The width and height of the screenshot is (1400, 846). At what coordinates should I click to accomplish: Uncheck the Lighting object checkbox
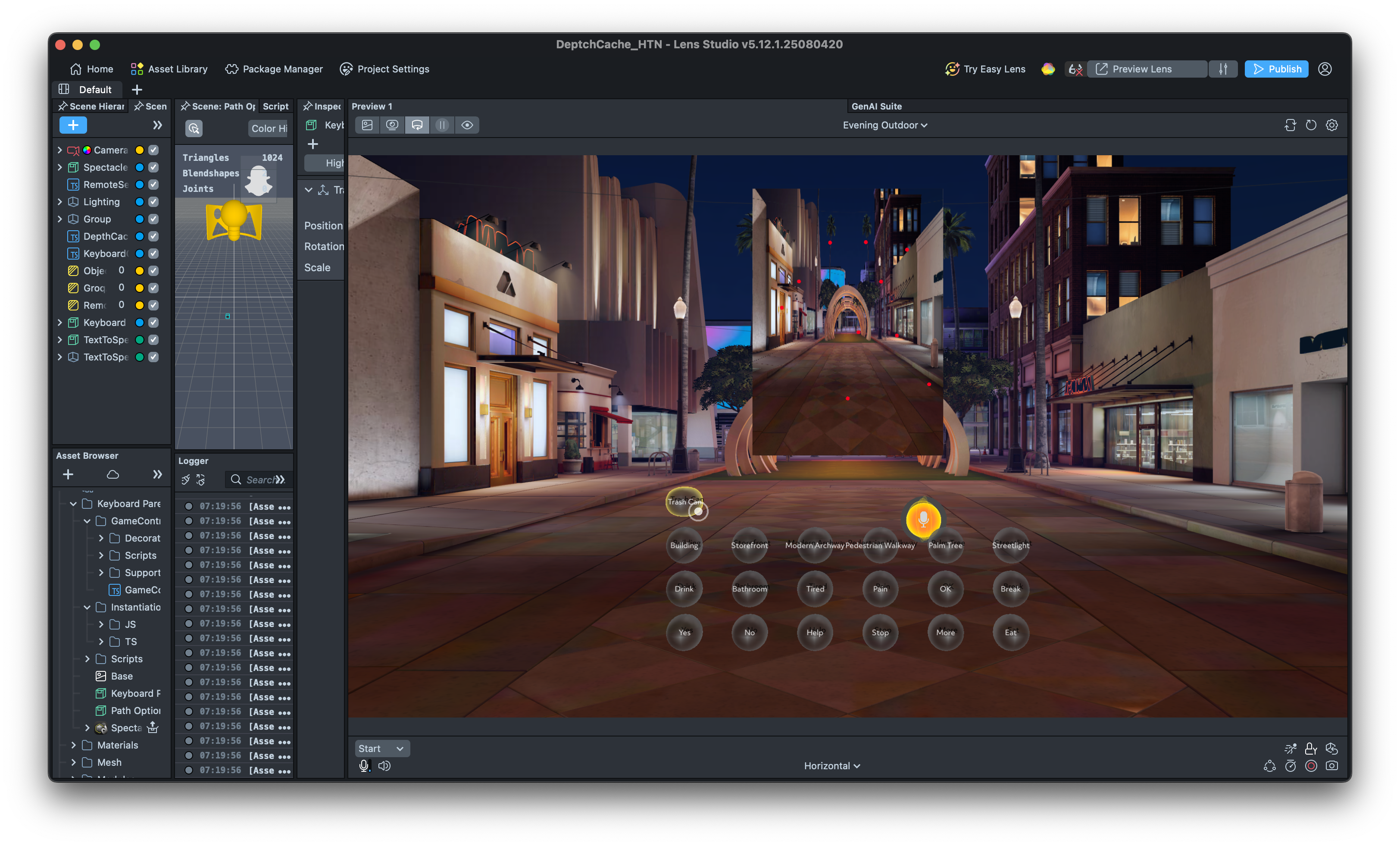tap(153, 202)
